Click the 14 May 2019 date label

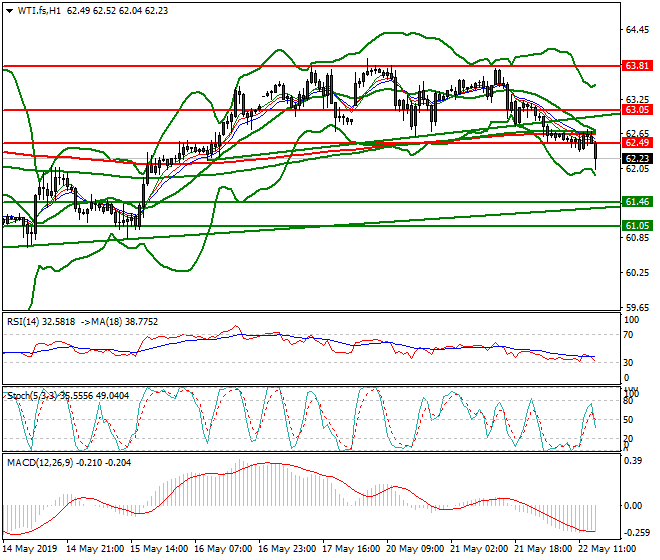click(x=29, y=549)
